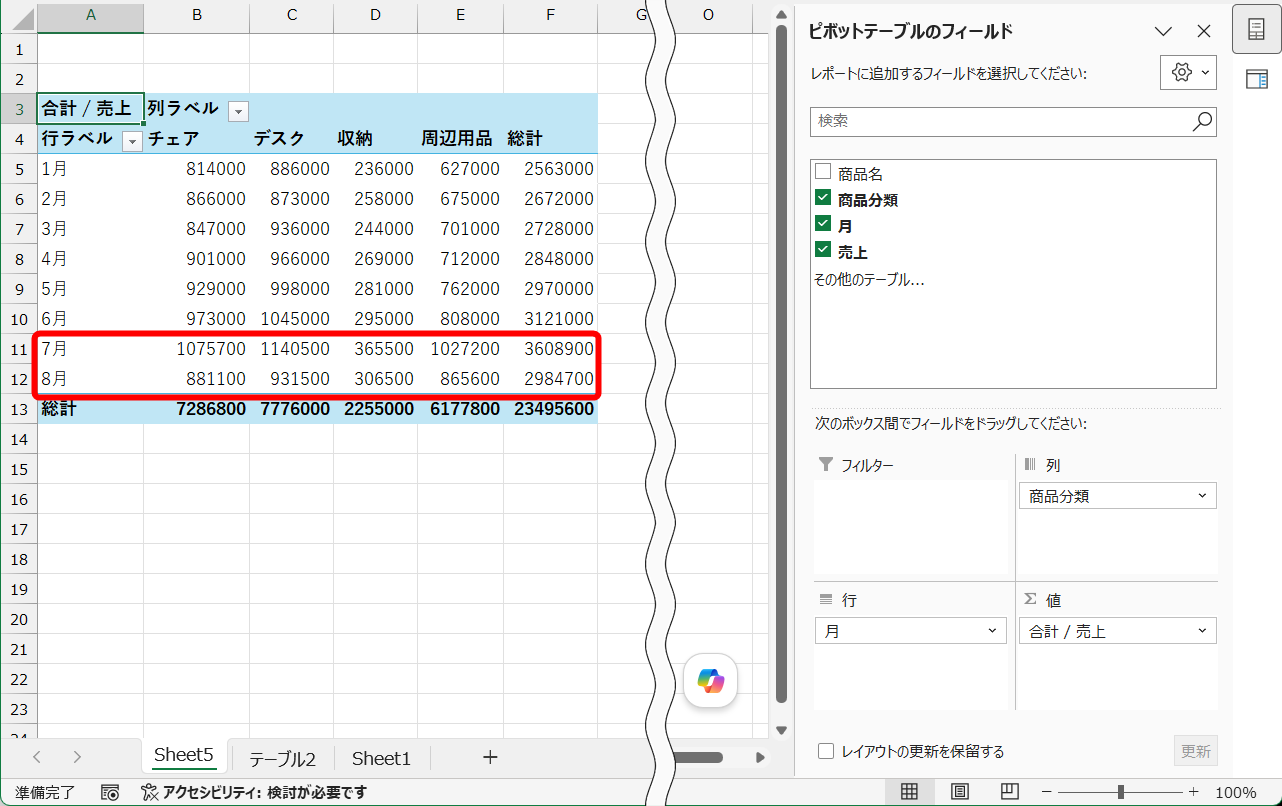Image resolution: width=1282 pixels, height=806 pixels.
Task: Check the 商品名 field checkbox
Action: pos(823,171)
